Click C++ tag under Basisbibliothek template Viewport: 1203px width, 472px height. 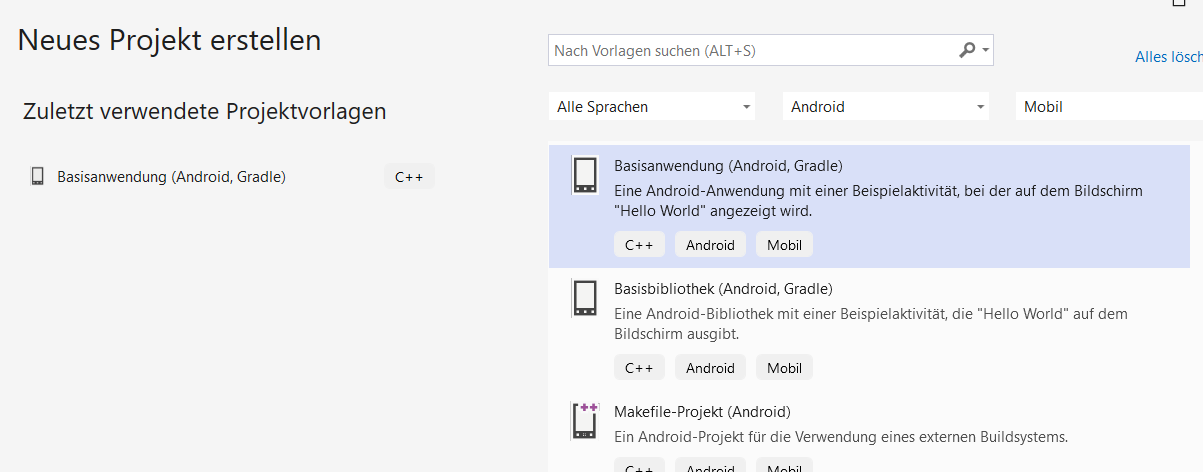click(639, 367)
